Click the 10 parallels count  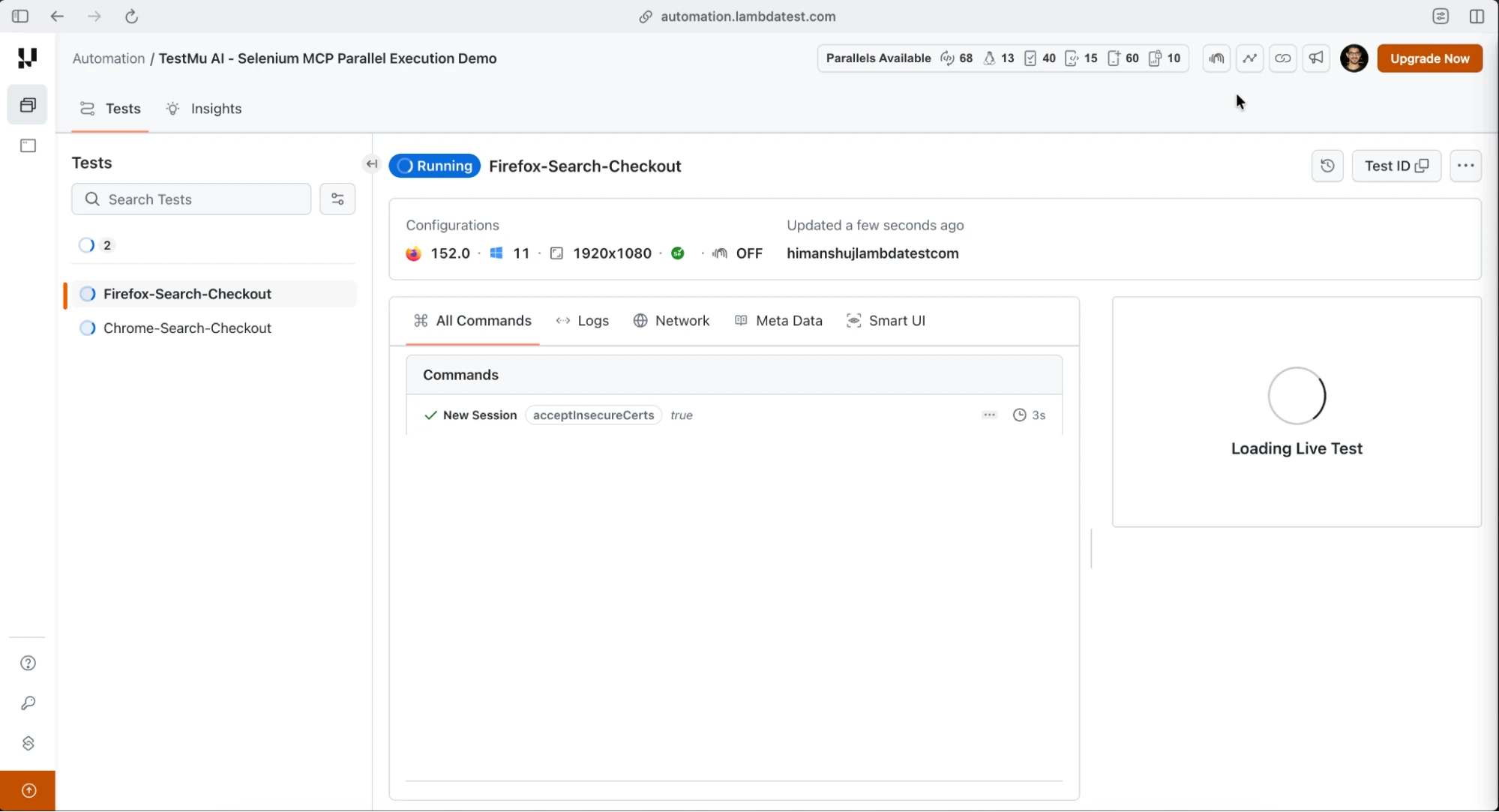coord(1174,58)
